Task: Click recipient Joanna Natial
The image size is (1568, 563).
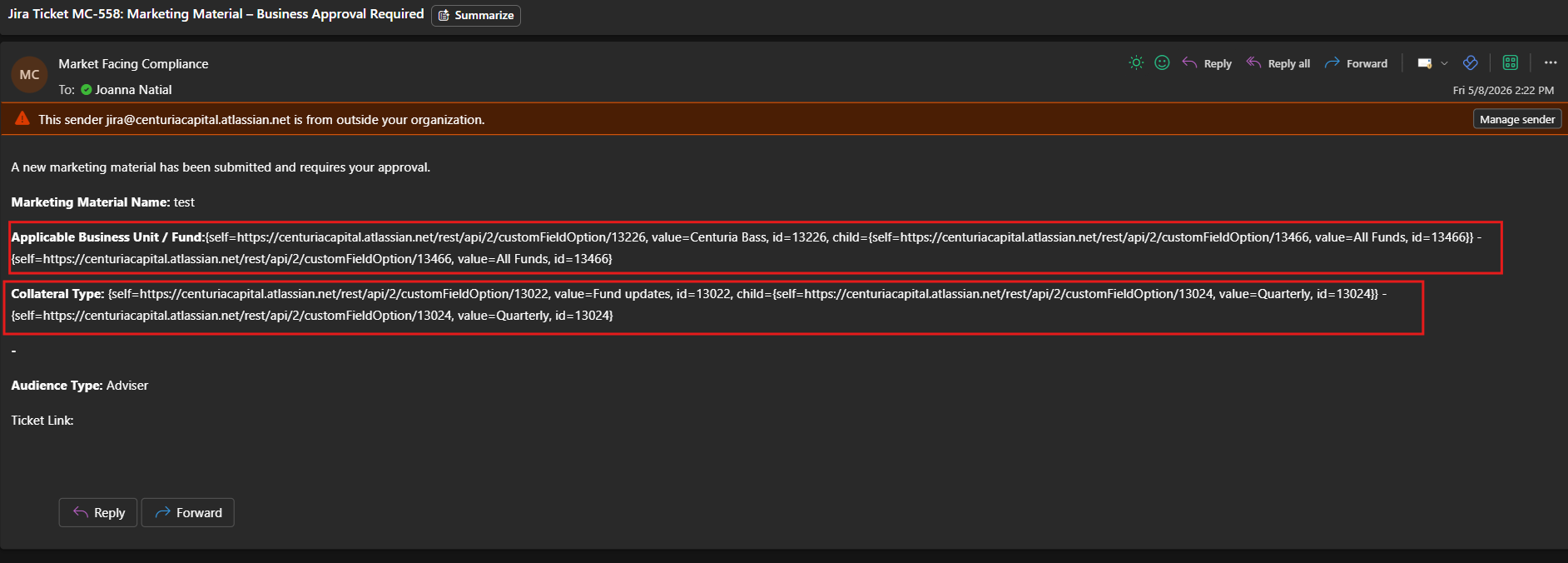Action: (x=133, y=90)
